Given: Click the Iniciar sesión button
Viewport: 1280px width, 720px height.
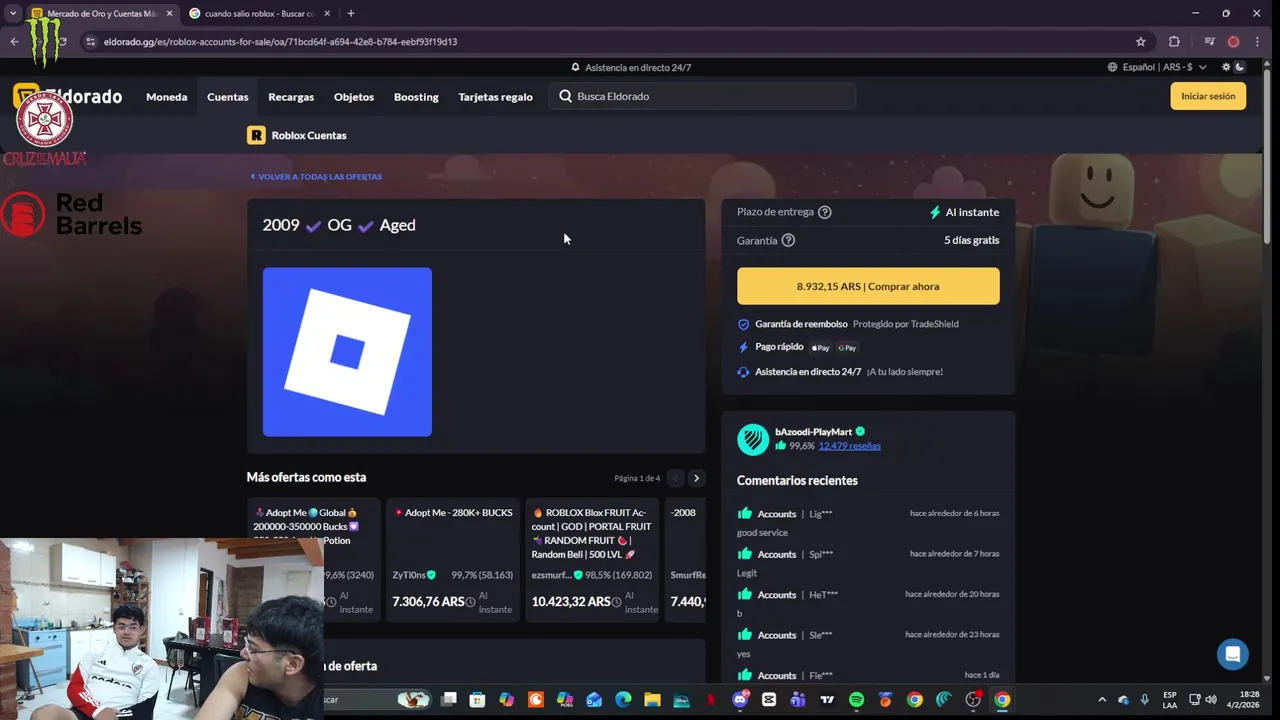Looking at the screenshot, I should tap(1208, 96).
